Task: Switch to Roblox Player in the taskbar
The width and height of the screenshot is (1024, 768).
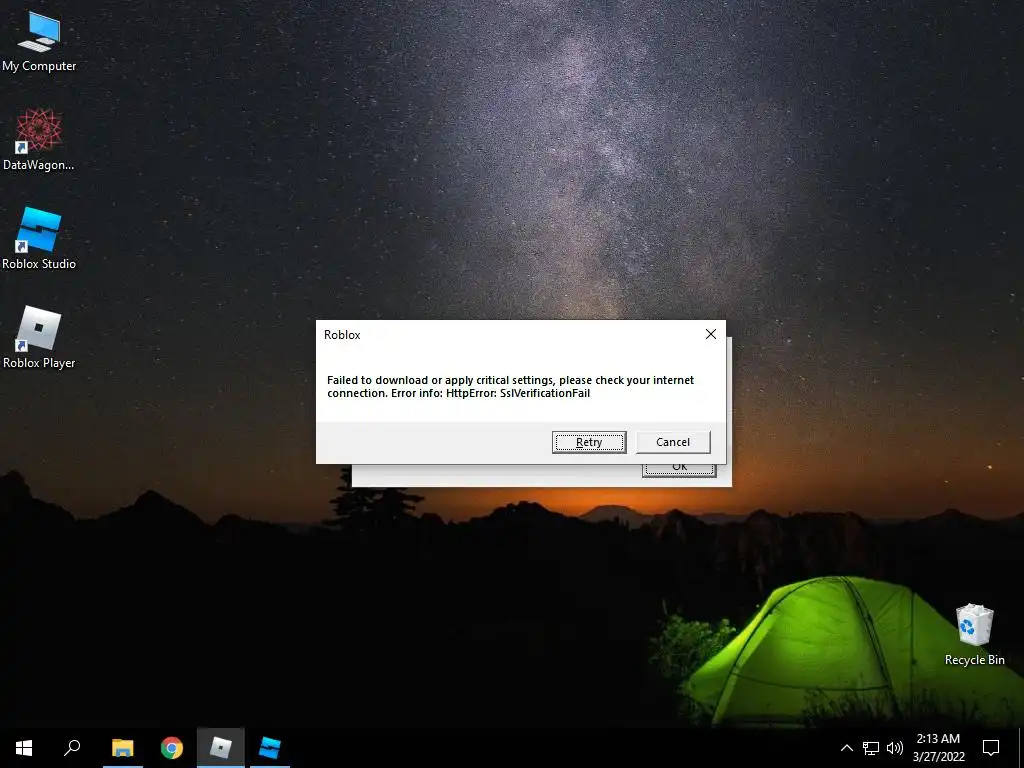Action: coord(221,748)
